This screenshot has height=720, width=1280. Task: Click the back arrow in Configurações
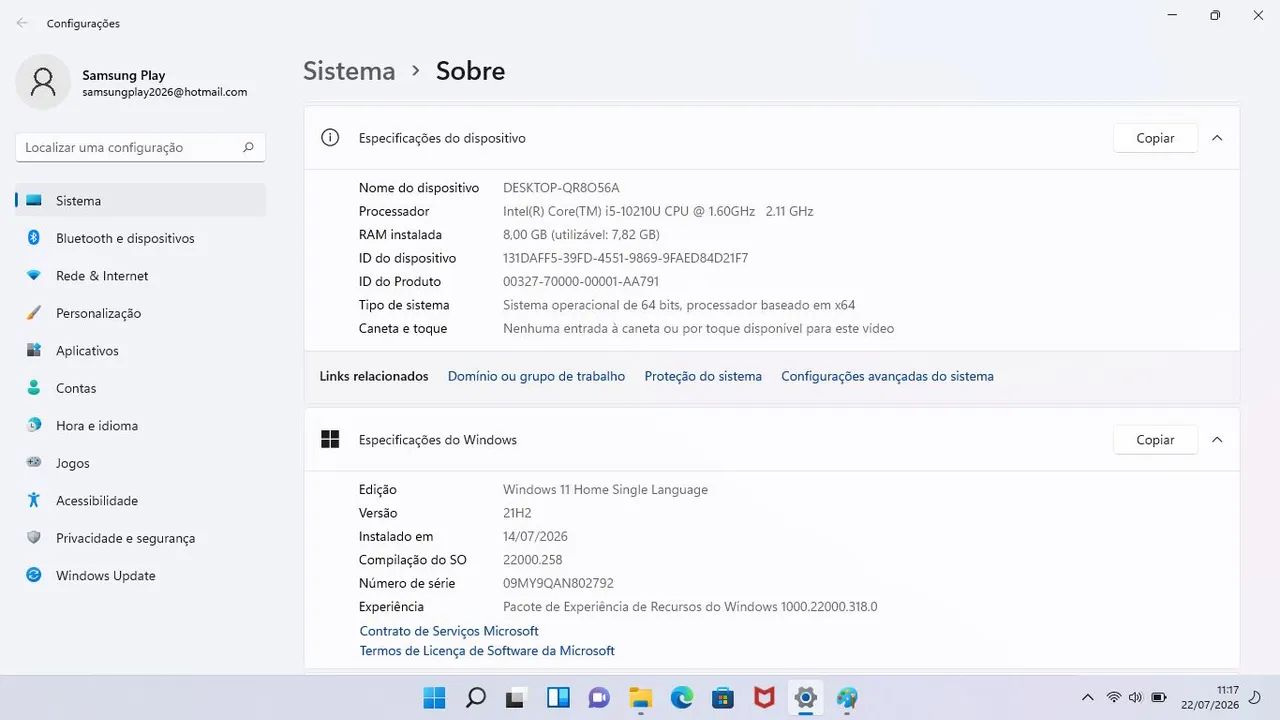(22, 23)
